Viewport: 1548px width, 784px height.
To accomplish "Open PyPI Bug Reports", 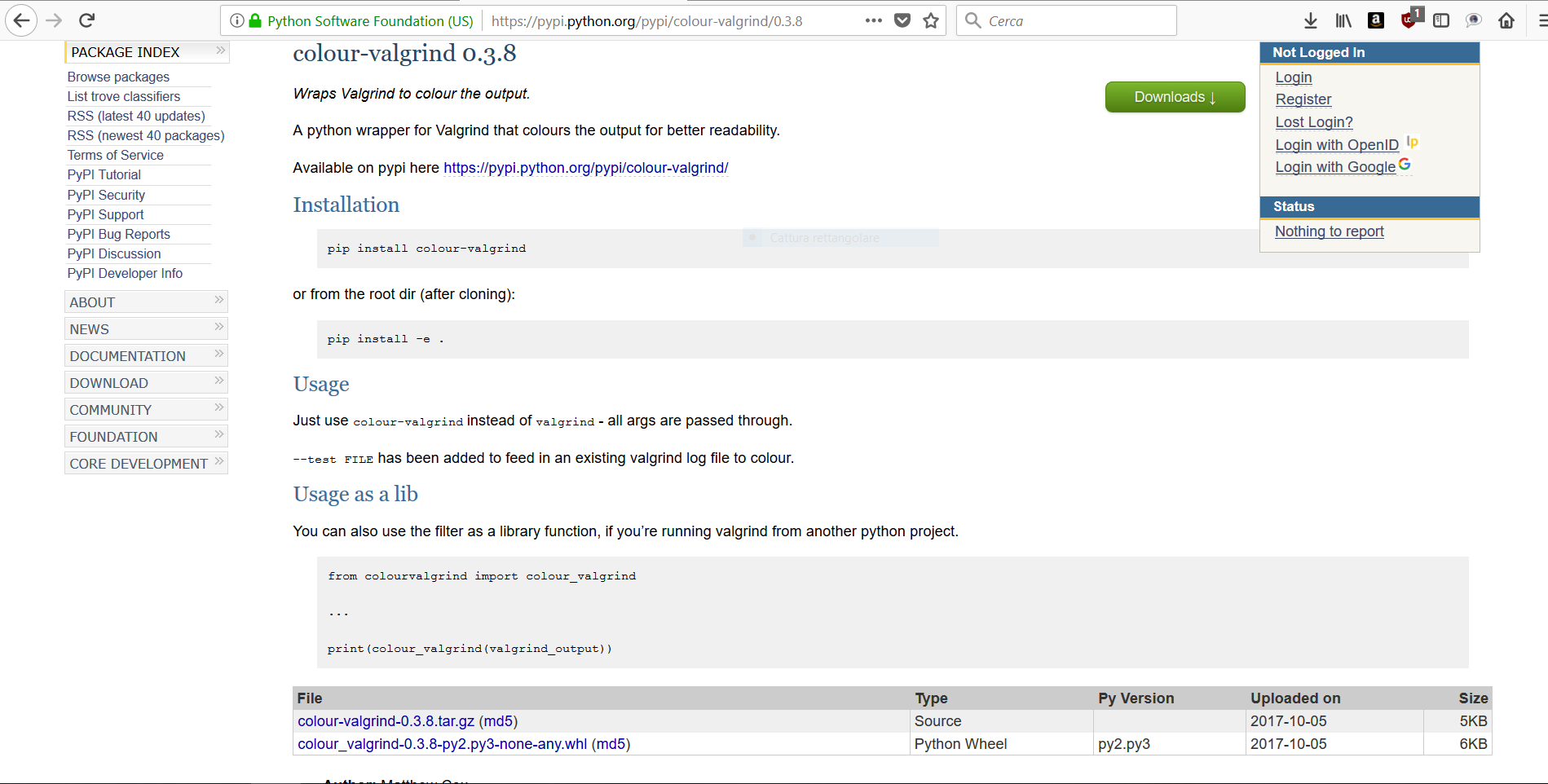I will click(118, 234).
